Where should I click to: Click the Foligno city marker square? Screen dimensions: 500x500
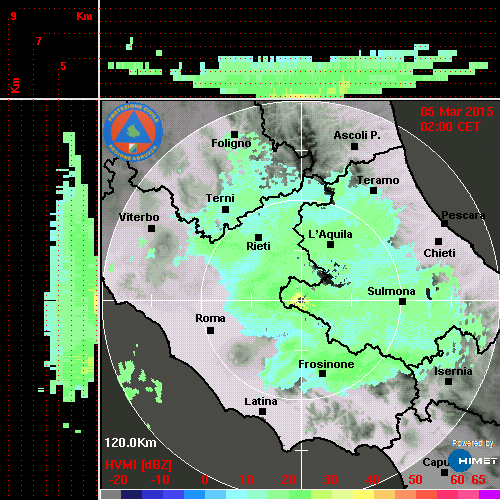[234, 134]
